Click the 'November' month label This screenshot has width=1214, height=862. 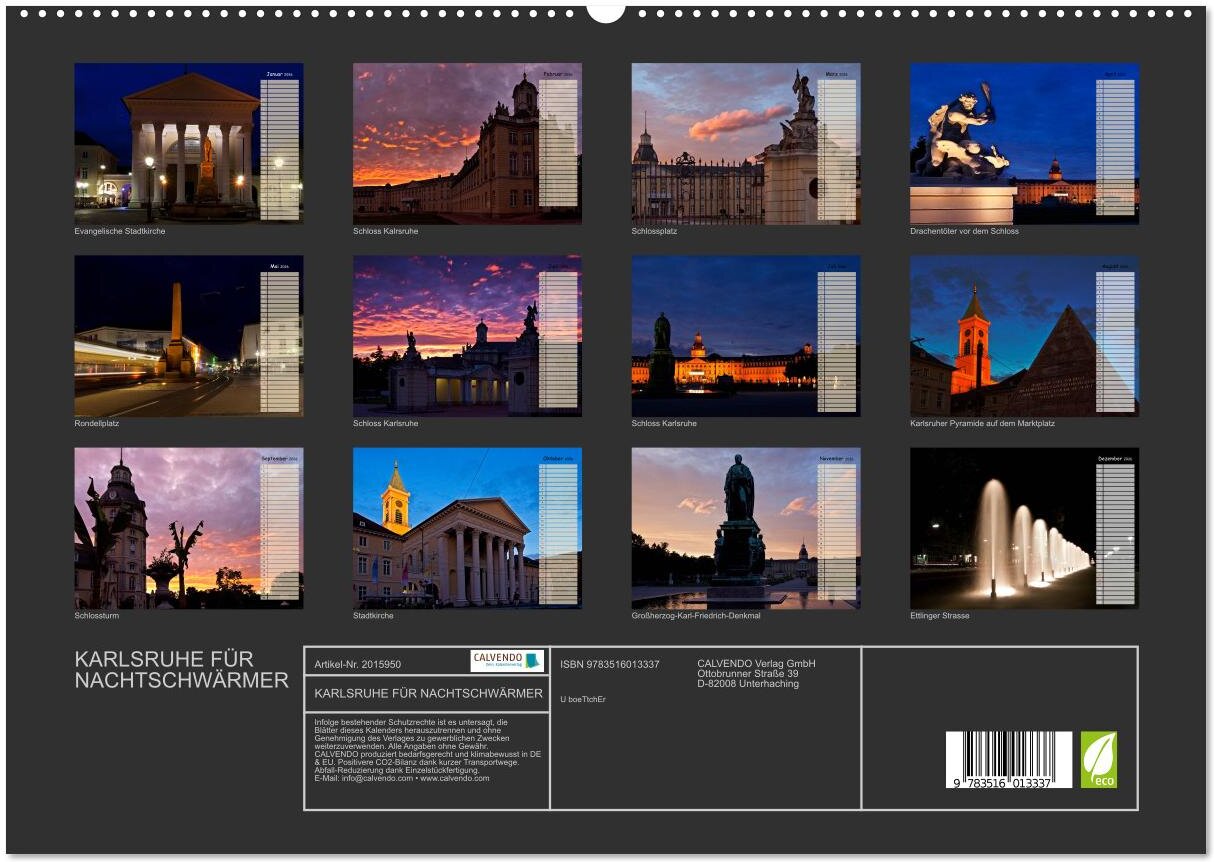click(x=832, y=458)
